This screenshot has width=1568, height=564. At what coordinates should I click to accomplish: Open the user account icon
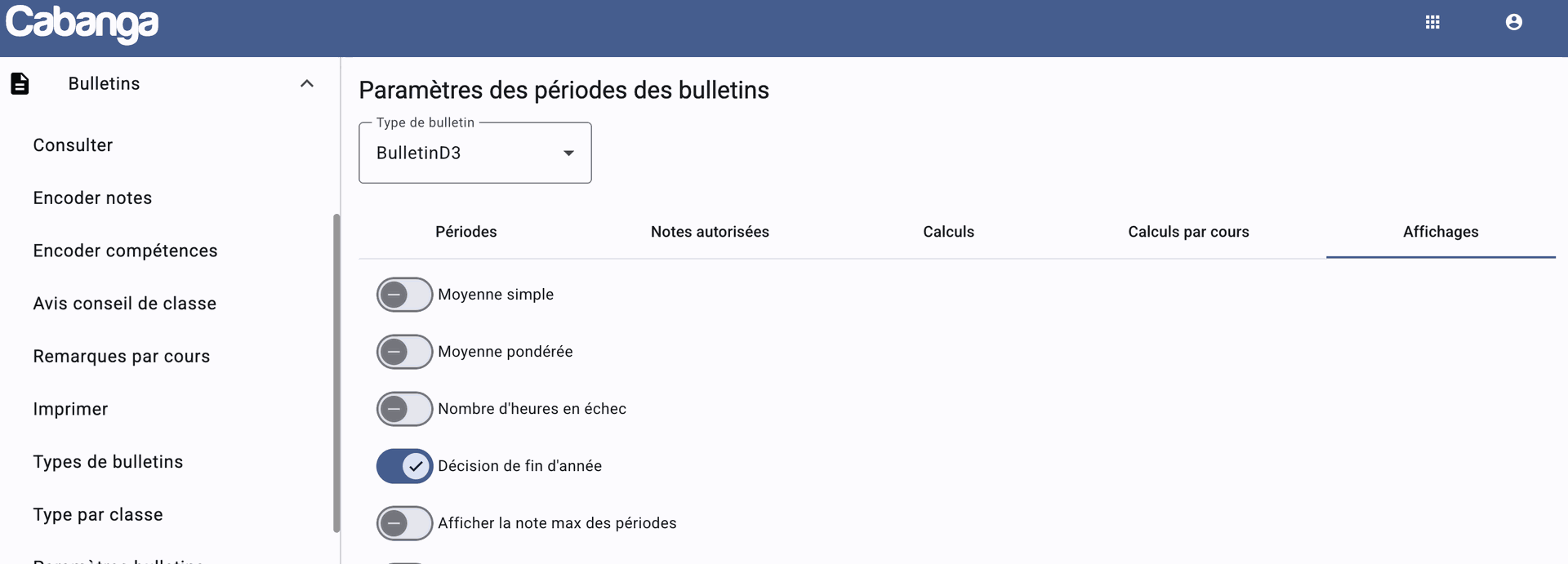tap(1513, 22)
